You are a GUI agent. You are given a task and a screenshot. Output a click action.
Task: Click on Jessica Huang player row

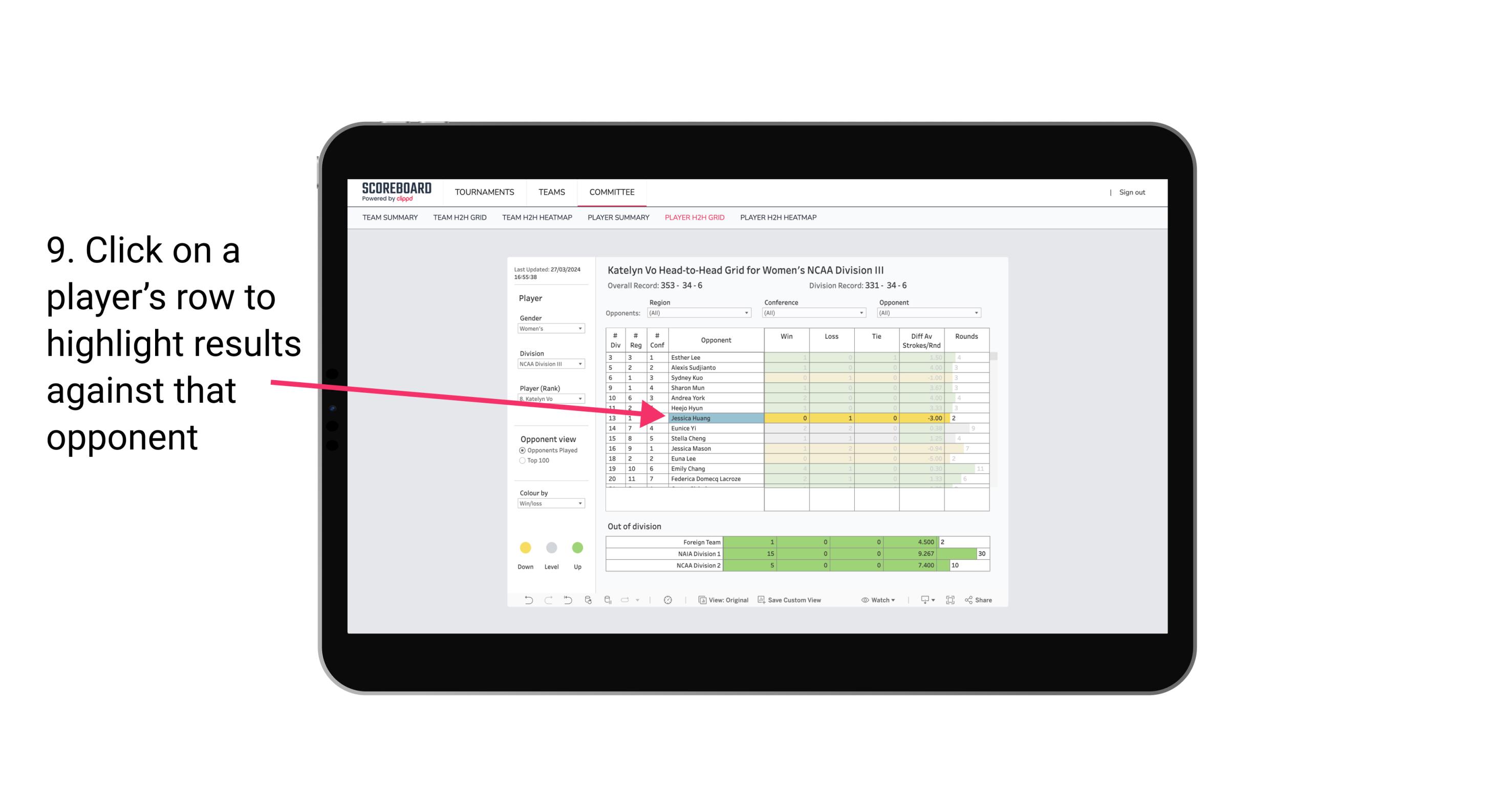(714, 417)
